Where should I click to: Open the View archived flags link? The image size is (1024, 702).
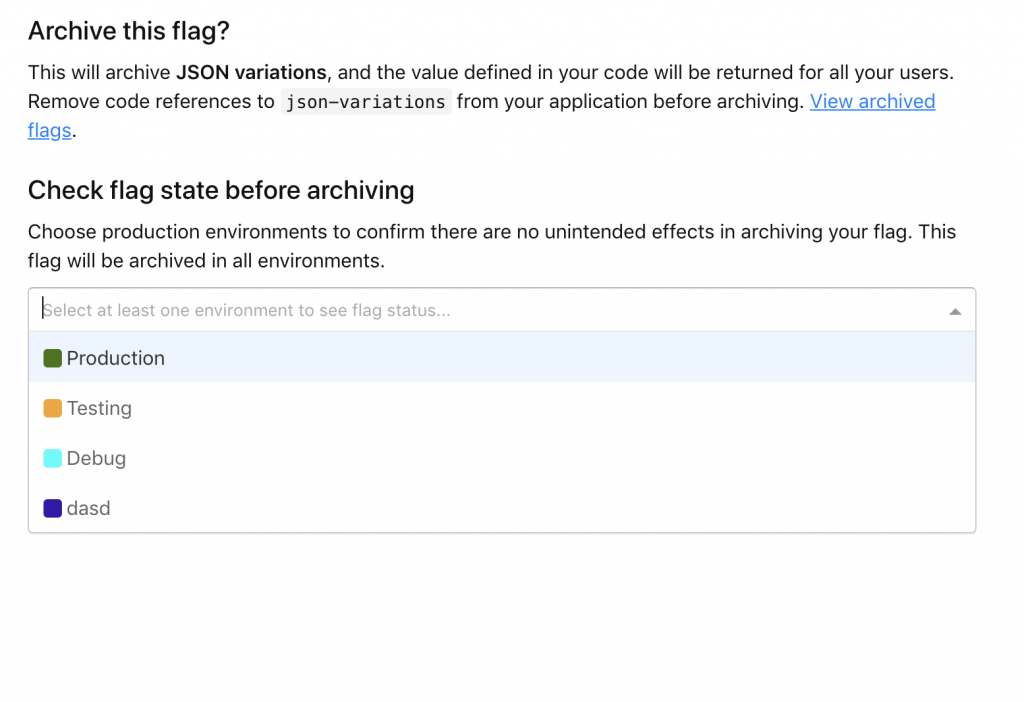coord(872,101)
